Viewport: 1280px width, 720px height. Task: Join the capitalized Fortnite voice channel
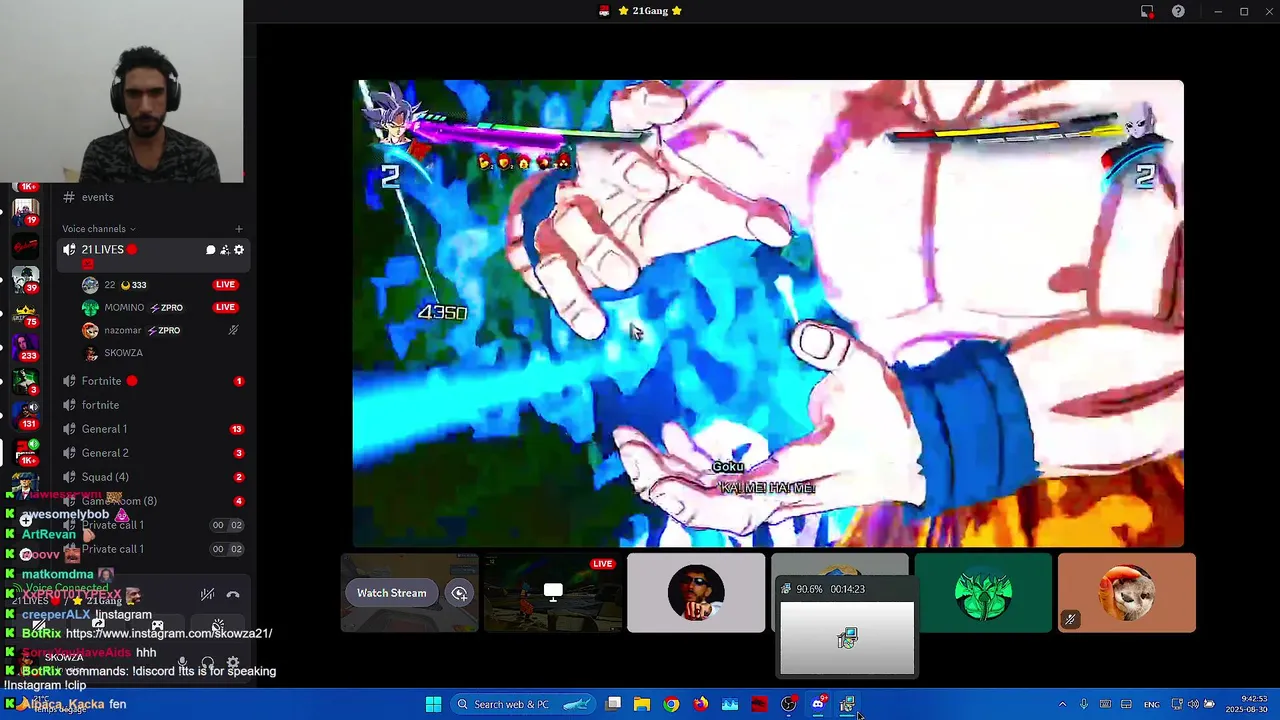tap(153, 381)
